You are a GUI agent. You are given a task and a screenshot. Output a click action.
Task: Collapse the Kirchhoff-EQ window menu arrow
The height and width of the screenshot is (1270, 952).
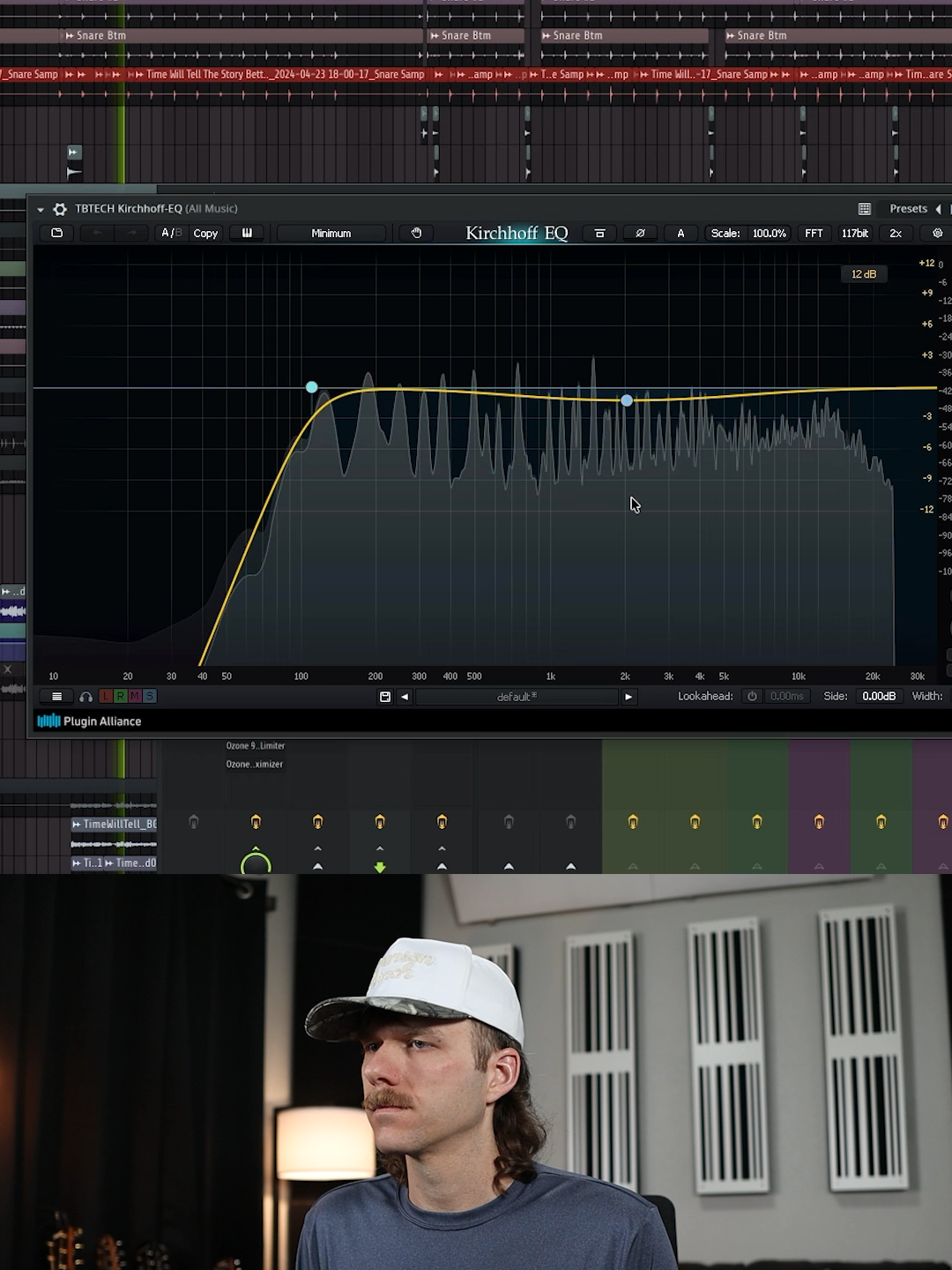[x=41, y=210]
